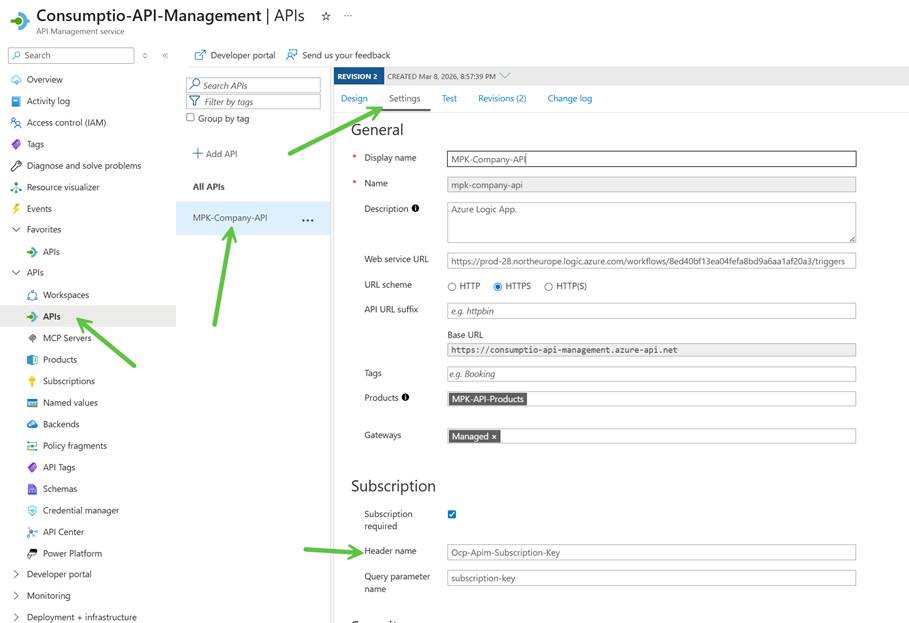
Task: Collapse the Favorites section in sidebar
Action: click(16, 230)
